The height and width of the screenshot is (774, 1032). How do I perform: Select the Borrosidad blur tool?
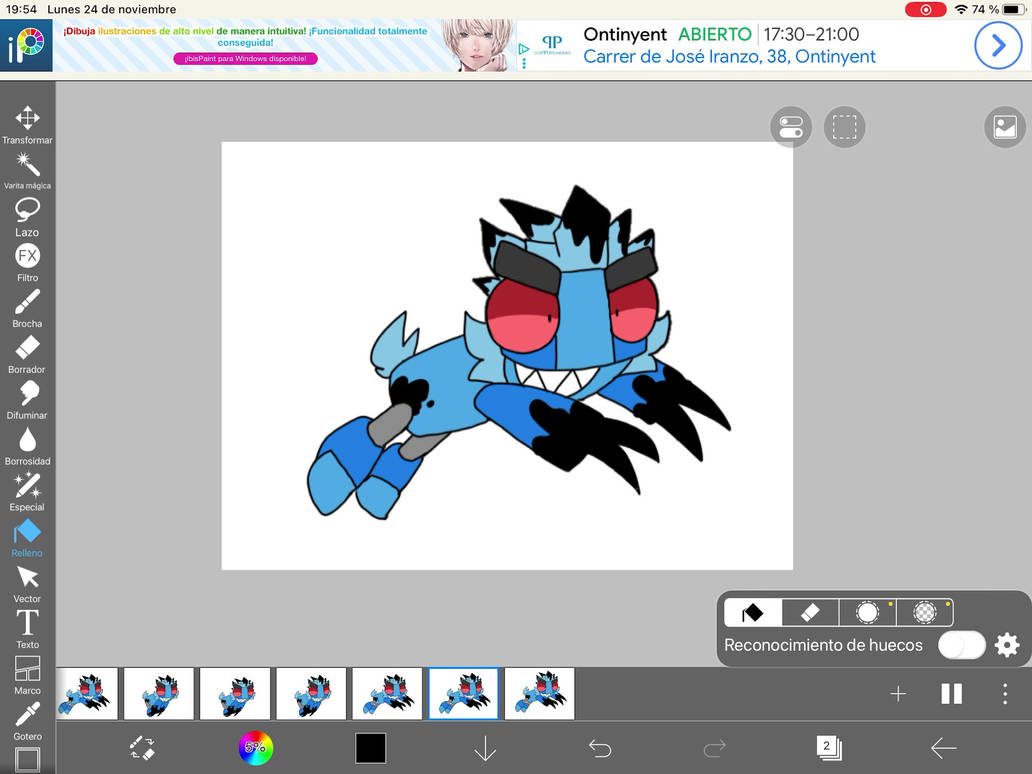point(27,446)
